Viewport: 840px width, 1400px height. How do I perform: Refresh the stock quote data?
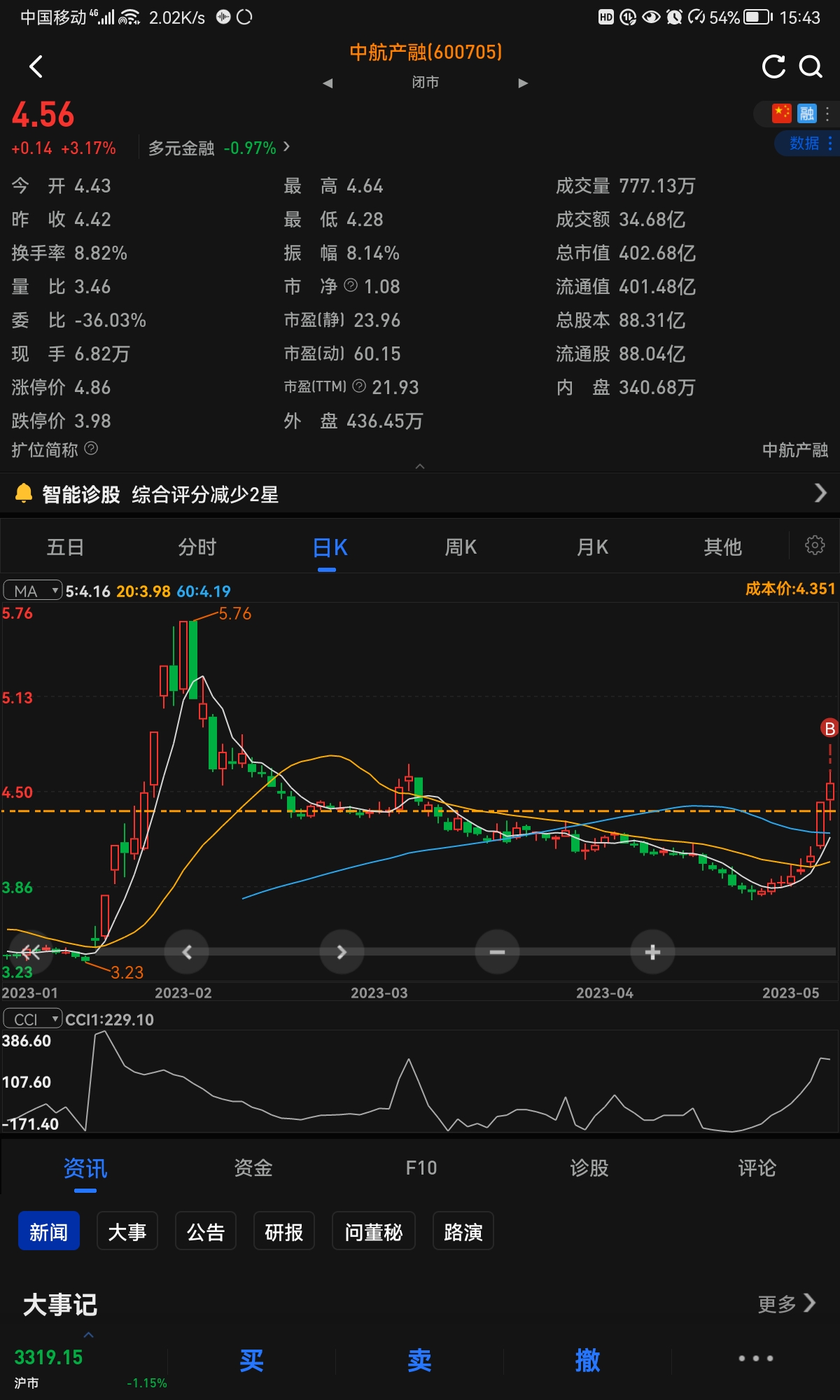click(773, 67)
